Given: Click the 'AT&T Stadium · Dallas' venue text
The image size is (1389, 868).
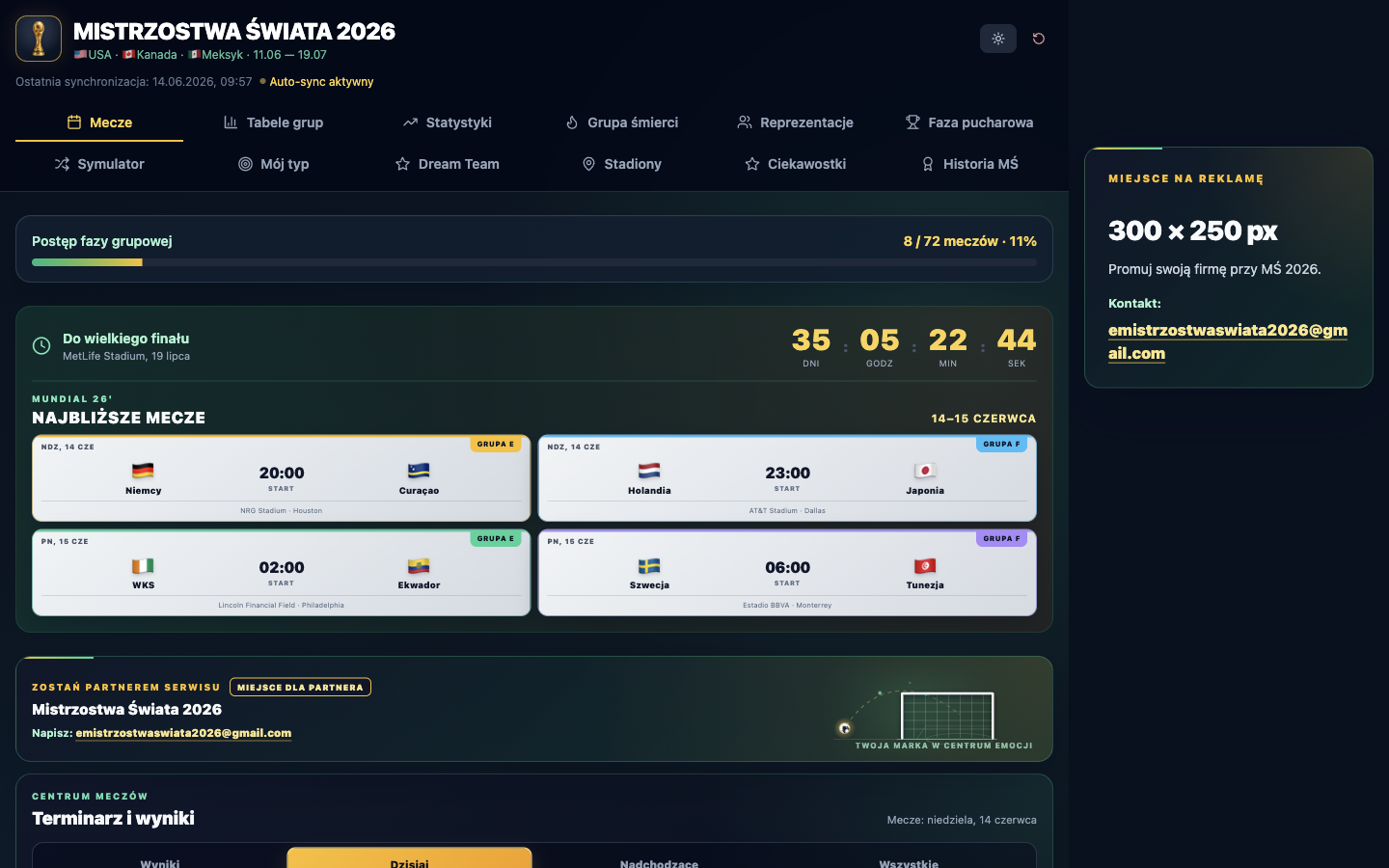Looking at the screenshot, I should click(x=787, y=511).
